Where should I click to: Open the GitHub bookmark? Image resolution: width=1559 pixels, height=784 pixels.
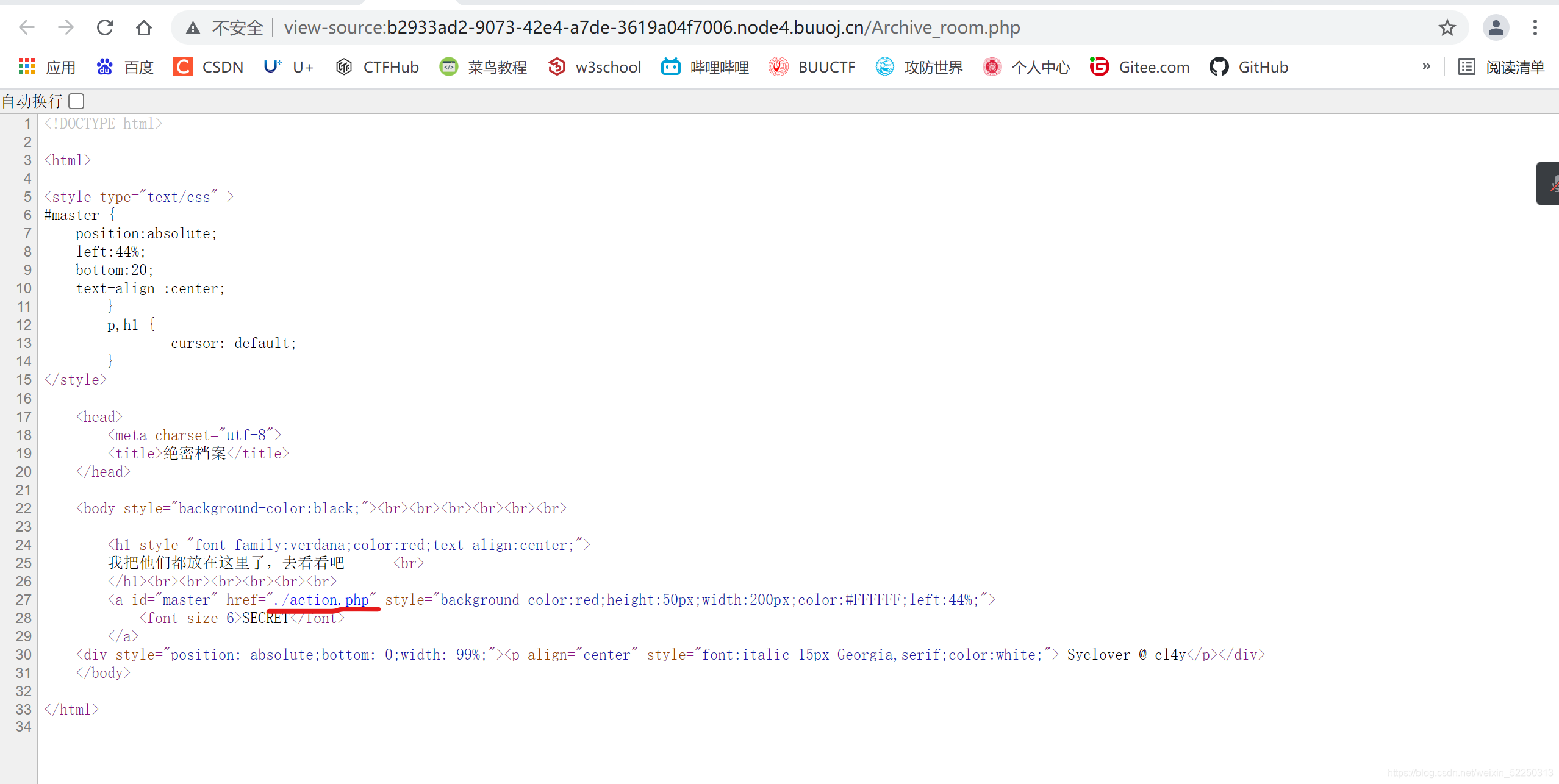(1249, 67)
